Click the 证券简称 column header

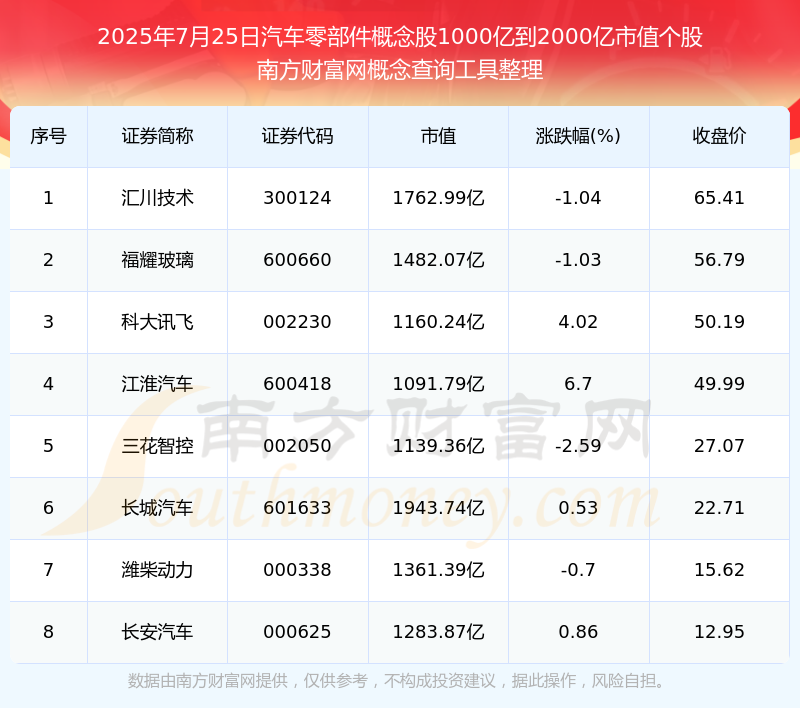[x=157, y=136]
